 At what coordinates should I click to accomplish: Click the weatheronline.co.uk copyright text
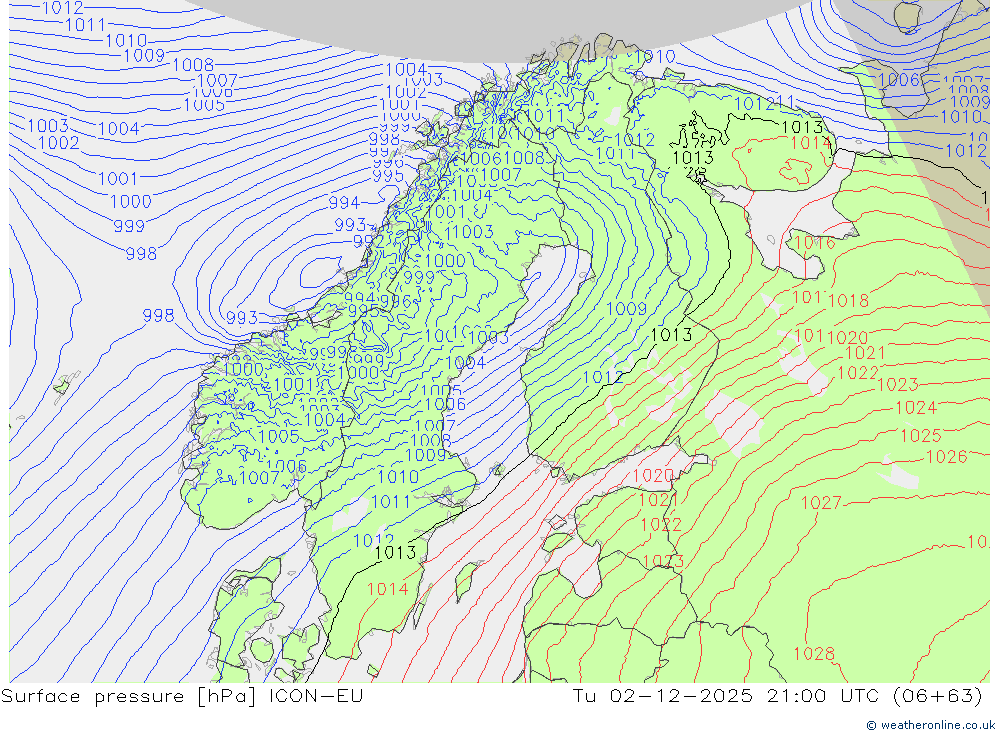930,725
